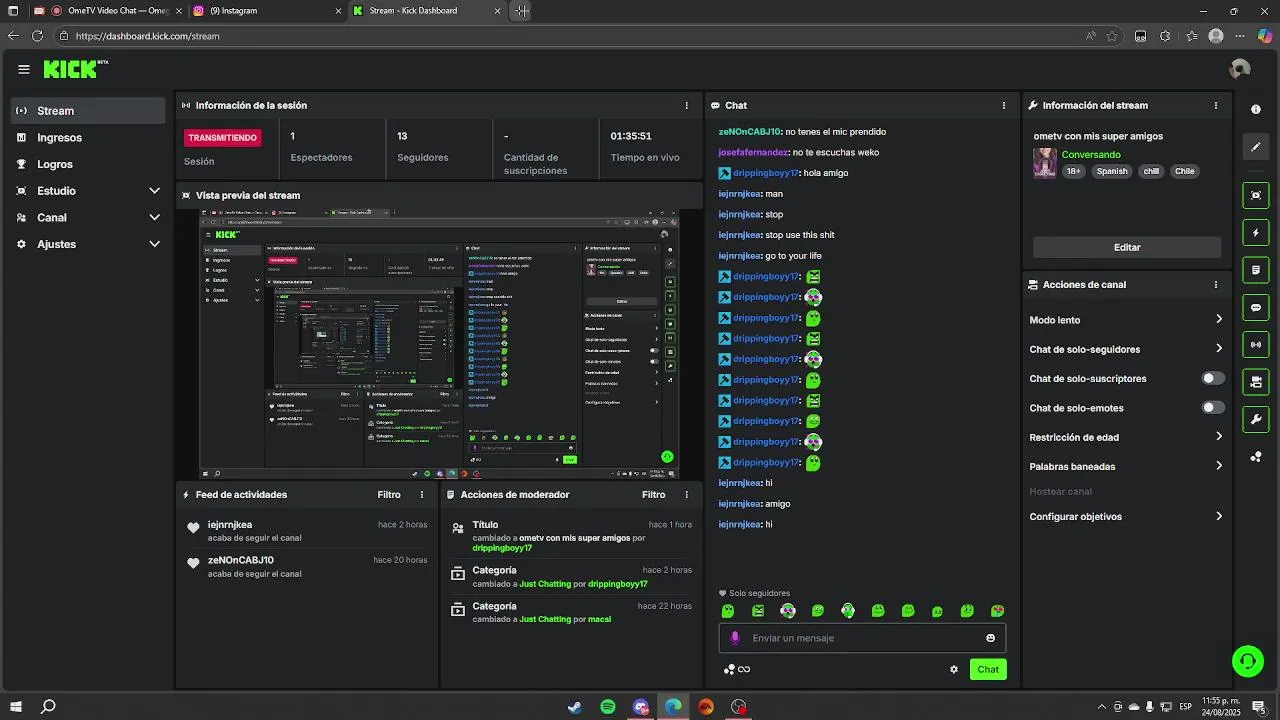Toggle the wrench widget icon in right toolbar
The image size is (1280, 720).
click(x=1256, y=419)
